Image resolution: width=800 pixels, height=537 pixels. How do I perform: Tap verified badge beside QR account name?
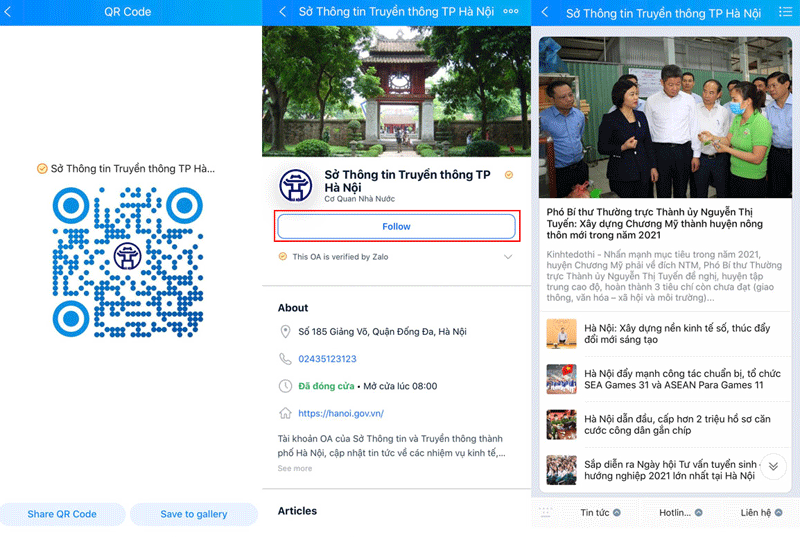click(x=42, y=169)
